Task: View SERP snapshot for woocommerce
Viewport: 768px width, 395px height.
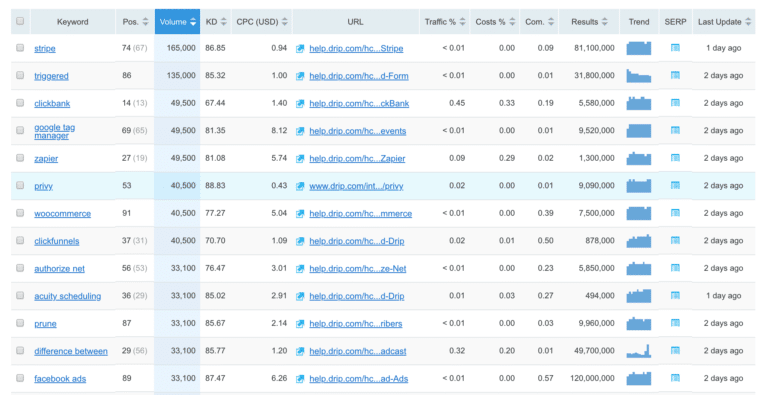Action: click(x=675, y=213)
